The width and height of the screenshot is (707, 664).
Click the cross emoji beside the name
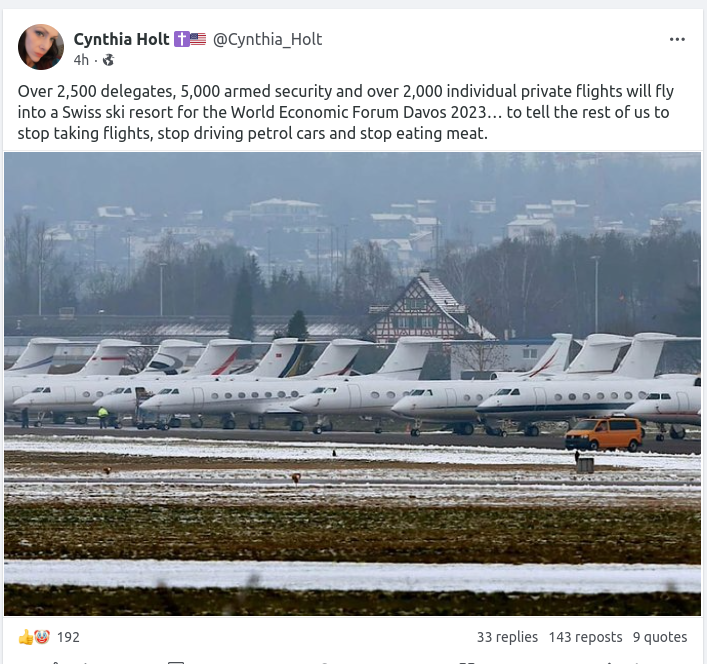coord(181,40)
